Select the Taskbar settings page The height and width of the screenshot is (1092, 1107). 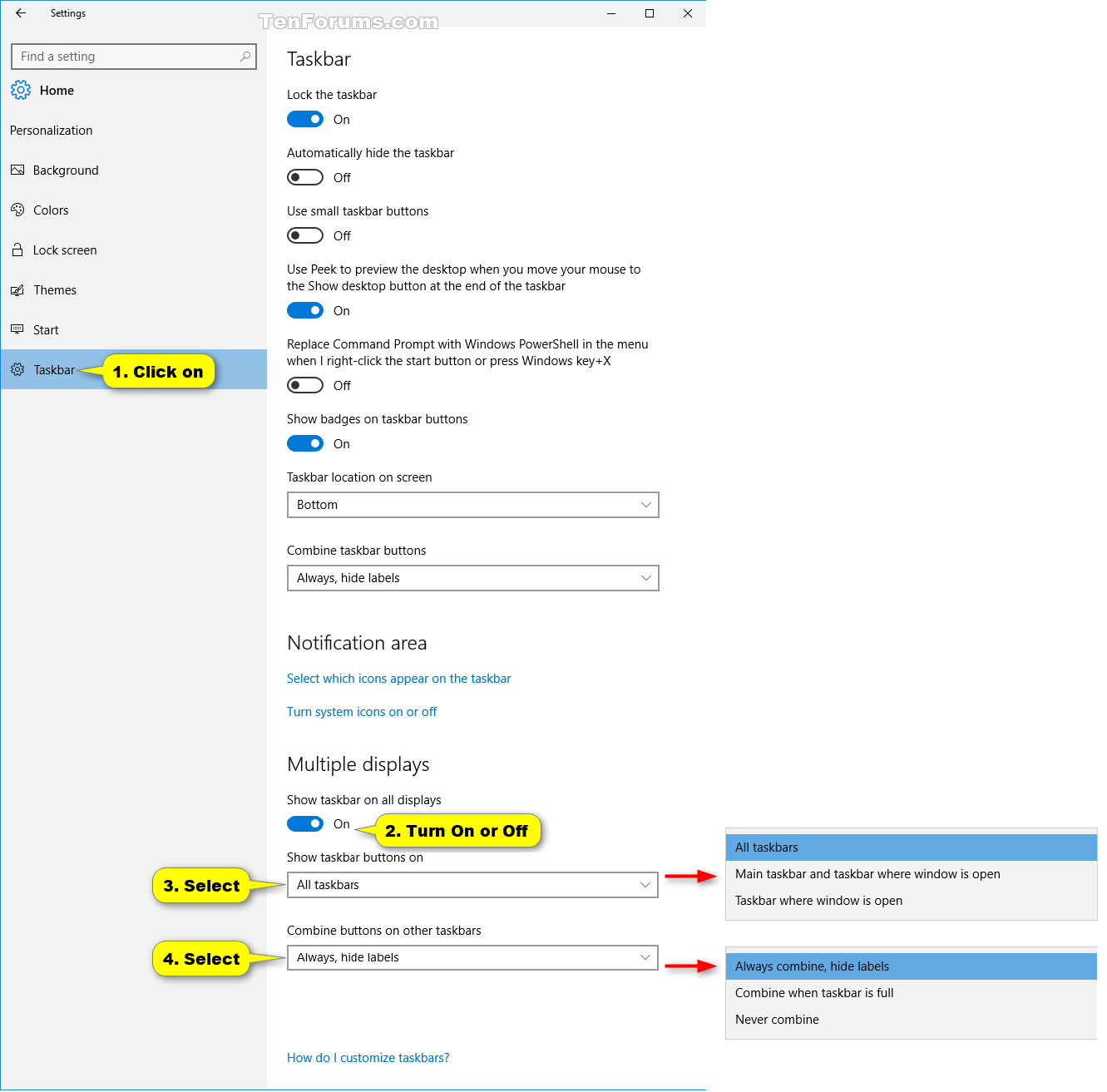[x=52, y=369]
